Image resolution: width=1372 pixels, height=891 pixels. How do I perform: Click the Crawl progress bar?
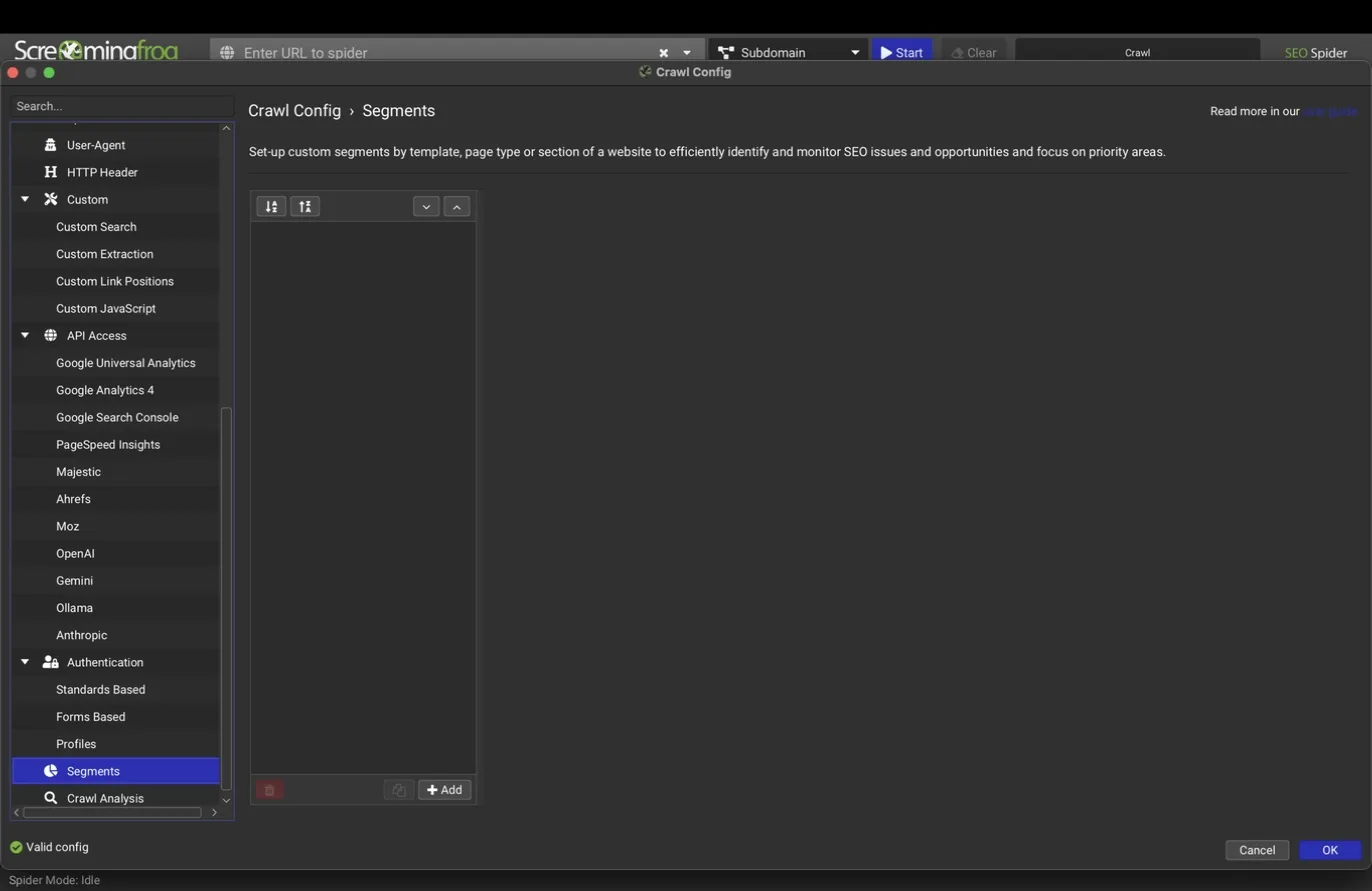(x=1138, y=52)
